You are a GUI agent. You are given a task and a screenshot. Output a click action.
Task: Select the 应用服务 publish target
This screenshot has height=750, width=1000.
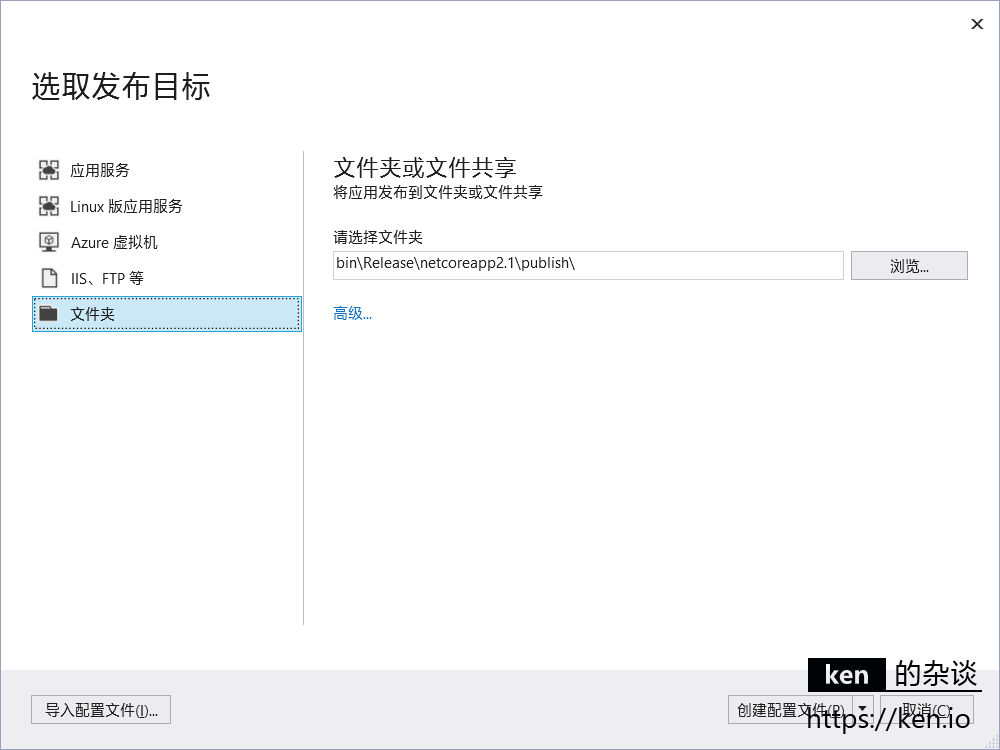click(x=166, y=170)
